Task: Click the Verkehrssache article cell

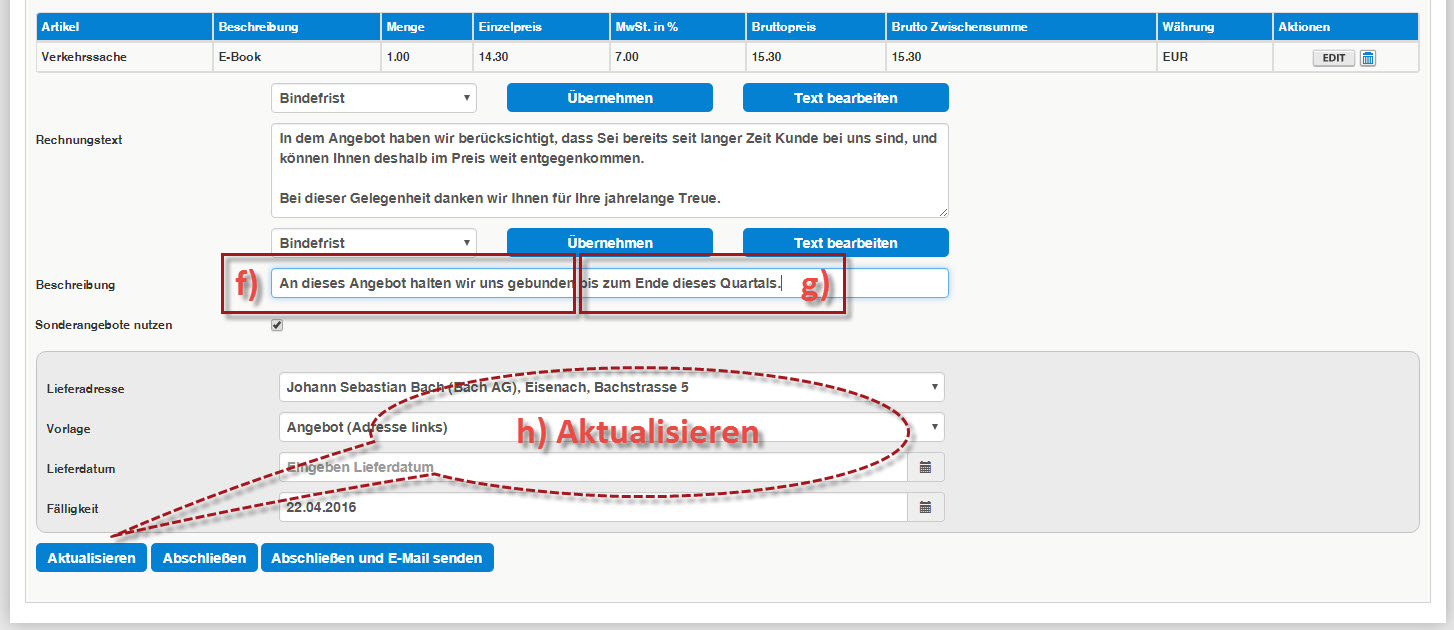Action: coord(125,57)
